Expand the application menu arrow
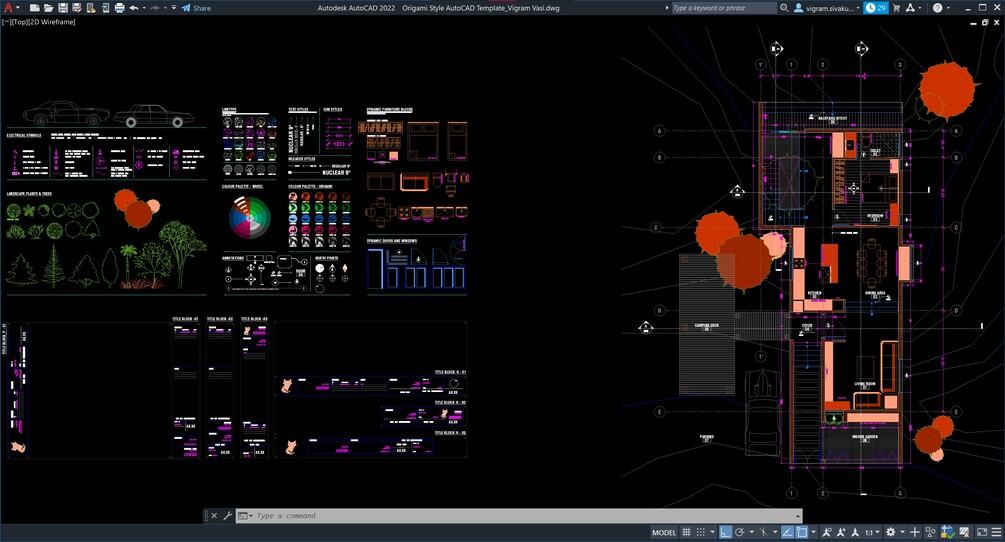 coord(18,8)
